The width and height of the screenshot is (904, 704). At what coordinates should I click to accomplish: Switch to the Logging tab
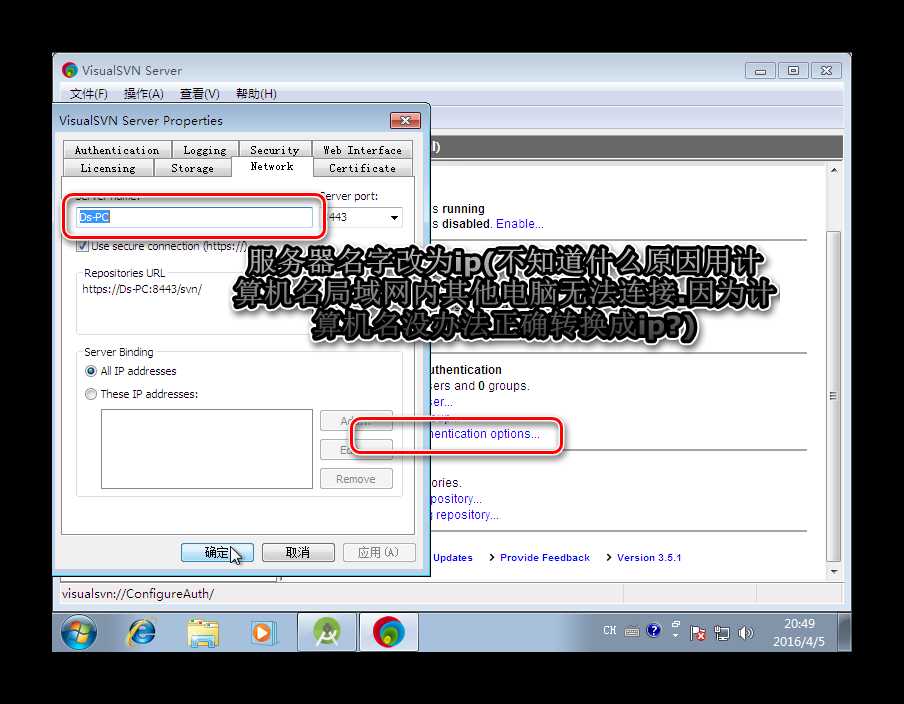(x=205, y=150)
